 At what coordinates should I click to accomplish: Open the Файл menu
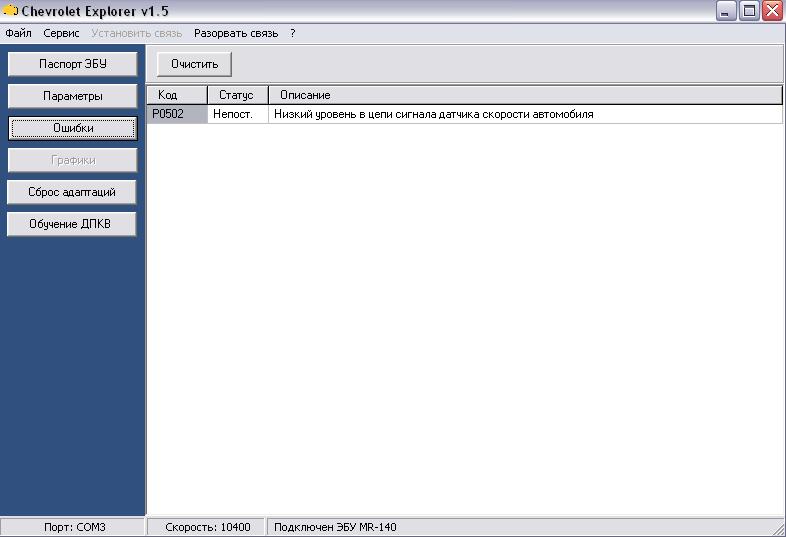click(x=18, y=33)
